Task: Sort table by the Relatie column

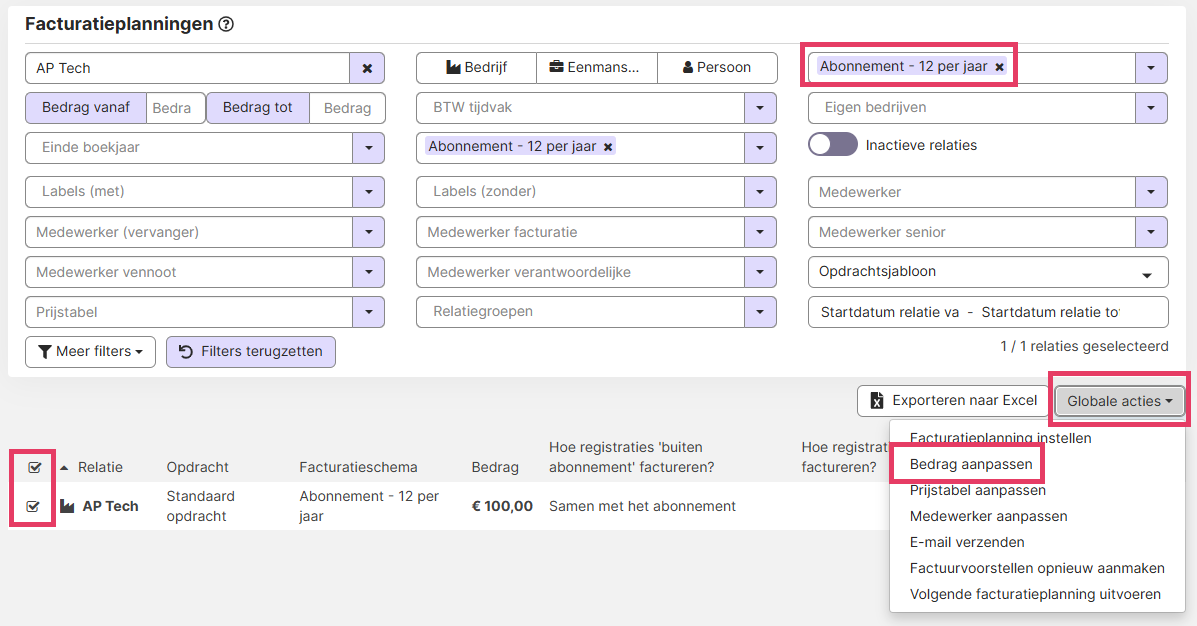Action: coord(99,467)
